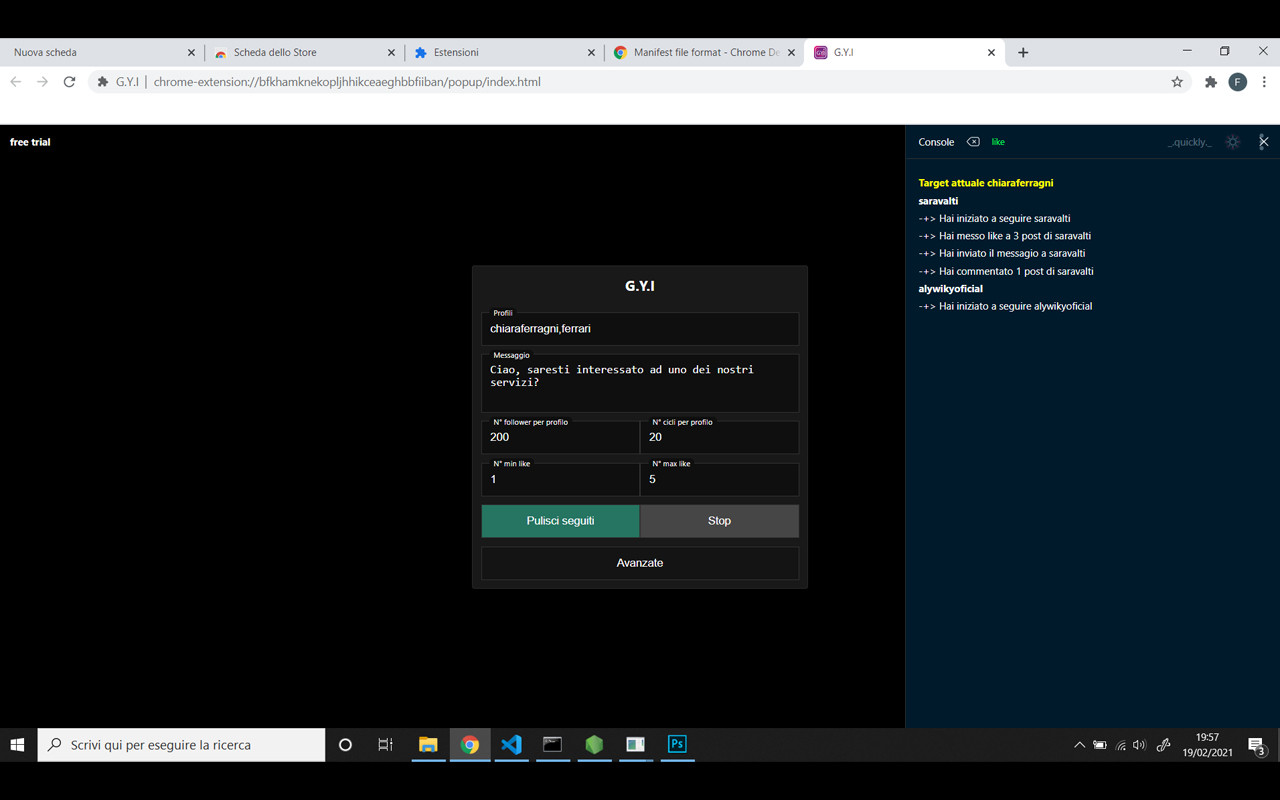Open Photoshop from the taskbar
Screen dimensions: 1280x800
(x=677, y=744)
